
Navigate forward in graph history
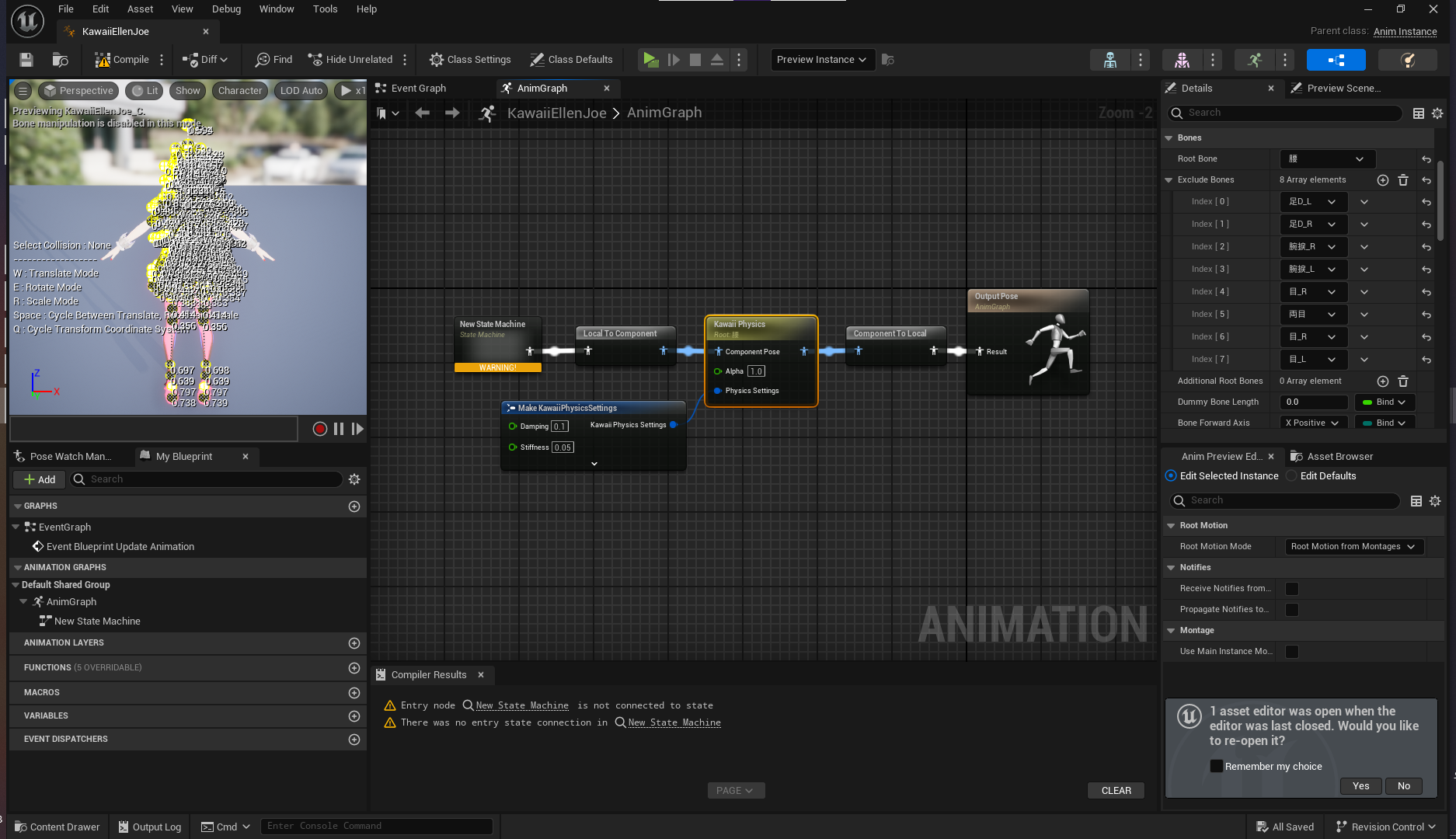point(452,113)
